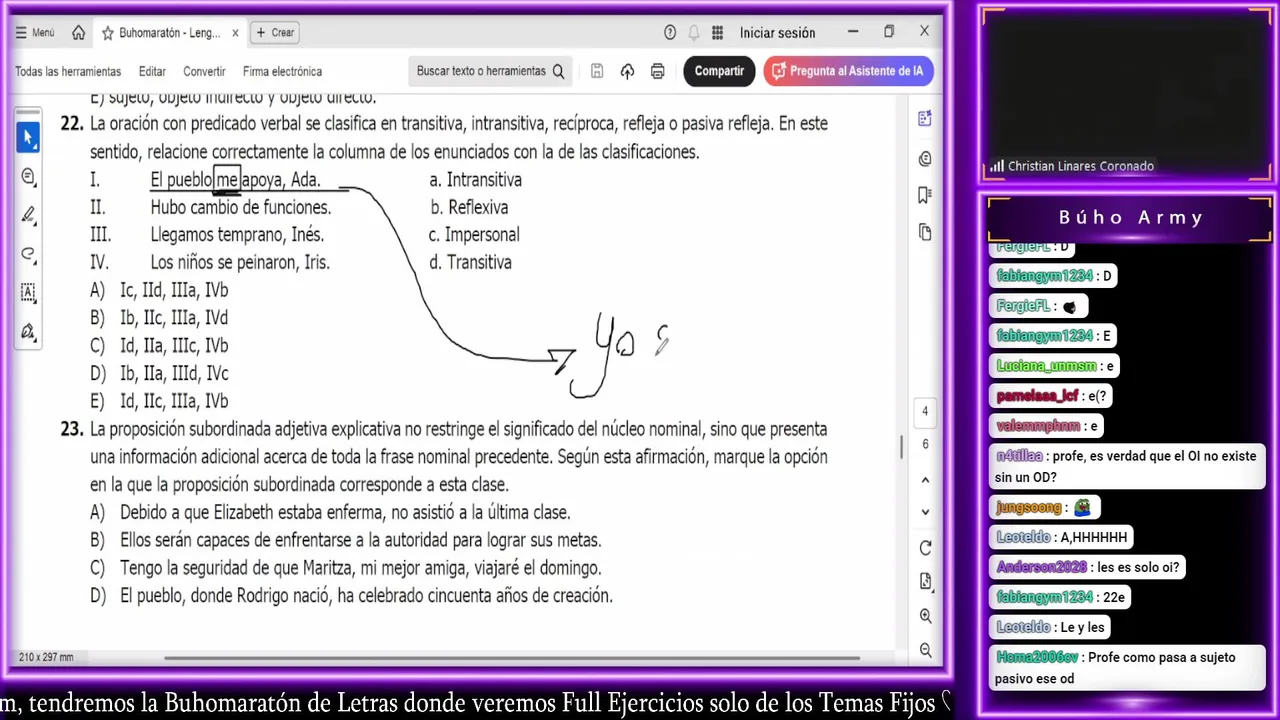The height and width of the screenshot is (720, 1280).
Task: Click the zoom out magnifier
Action: 925,650
